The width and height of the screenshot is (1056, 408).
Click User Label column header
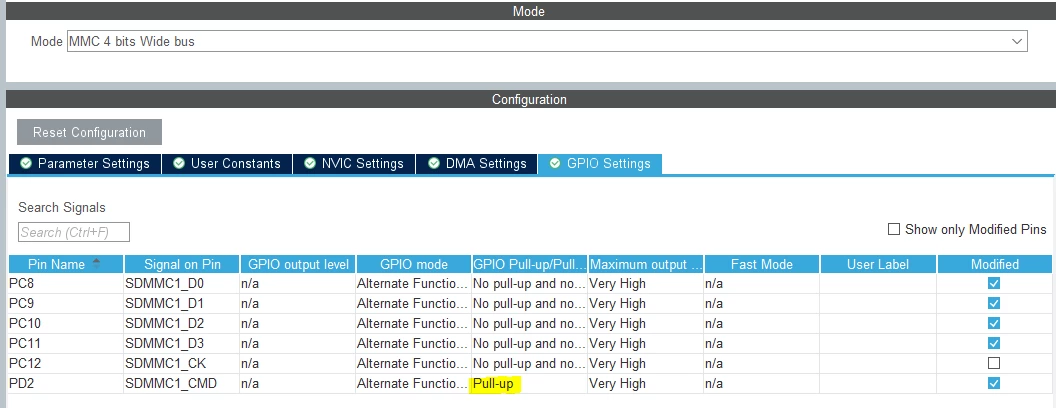[x=878, y=264]
